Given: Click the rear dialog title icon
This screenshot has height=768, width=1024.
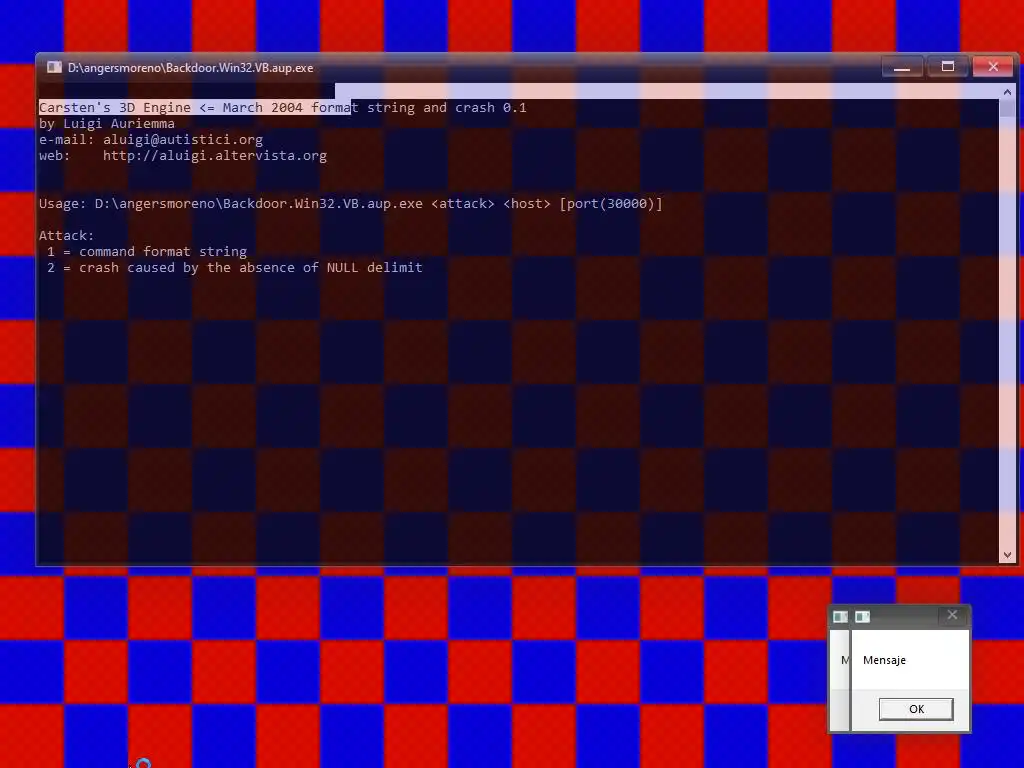Looking at the screenshot, I should [x=840, y=616].
